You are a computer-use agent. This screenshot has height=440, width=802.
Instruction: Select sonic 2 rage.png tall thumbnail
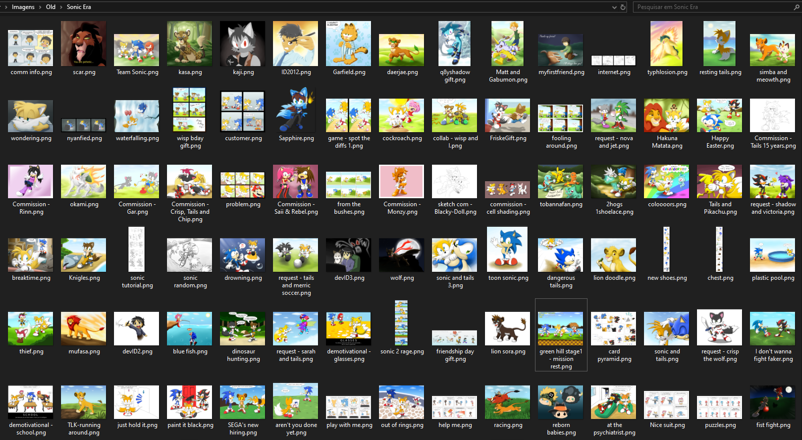[x=402, y=323]
